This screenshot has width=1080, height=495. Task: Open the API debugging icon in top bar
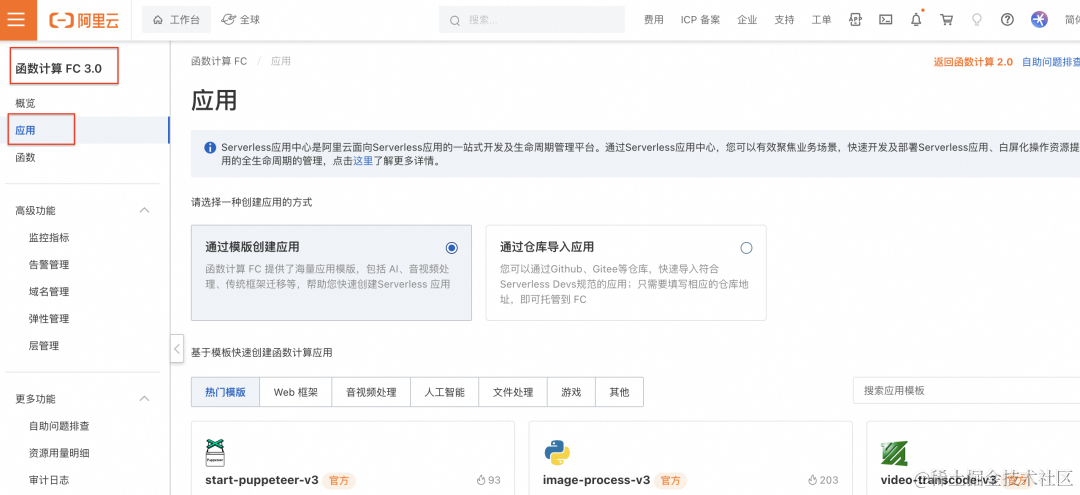click(x=855, y=20)
